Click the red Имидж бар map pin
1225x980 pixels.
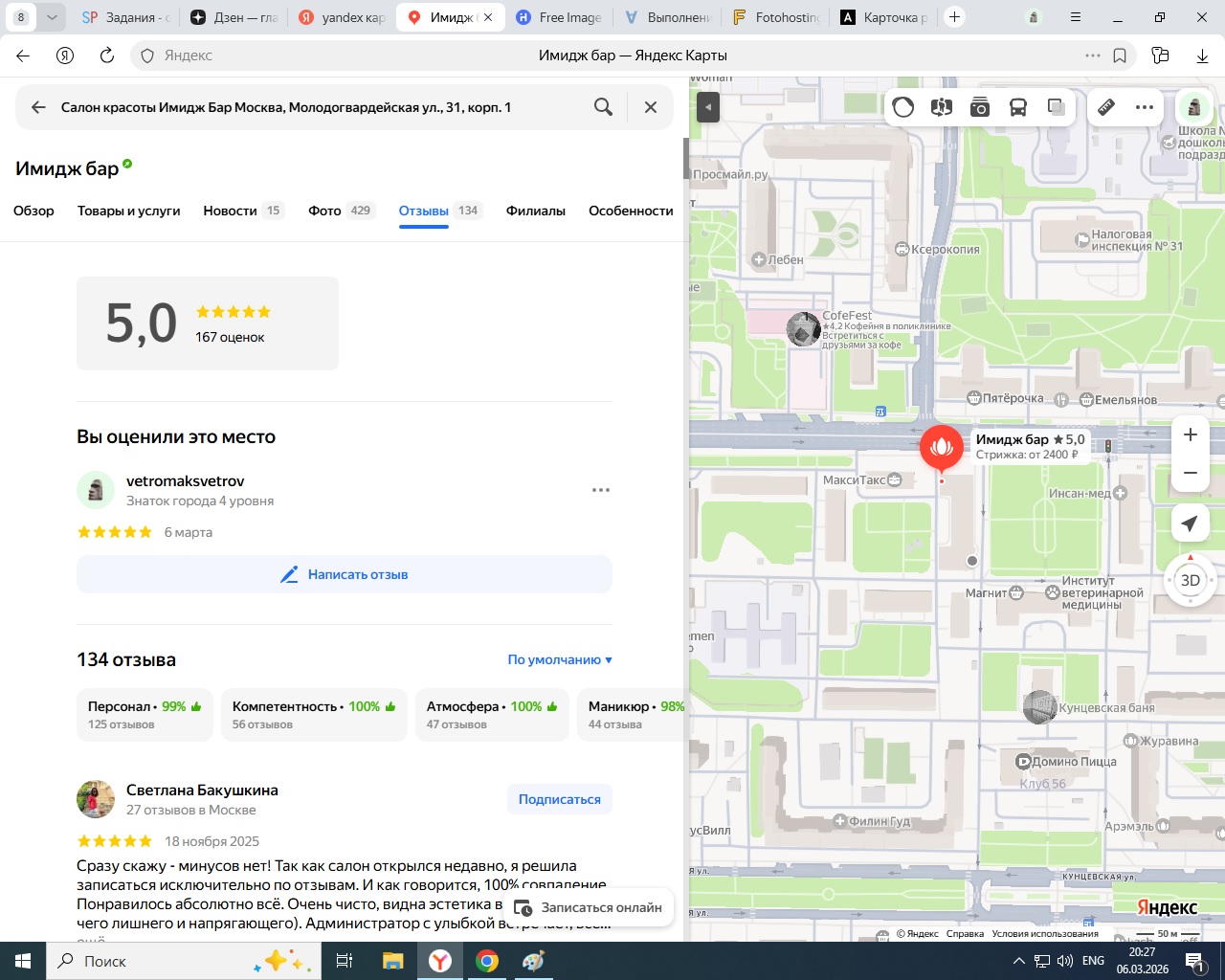tap(942, 447)
